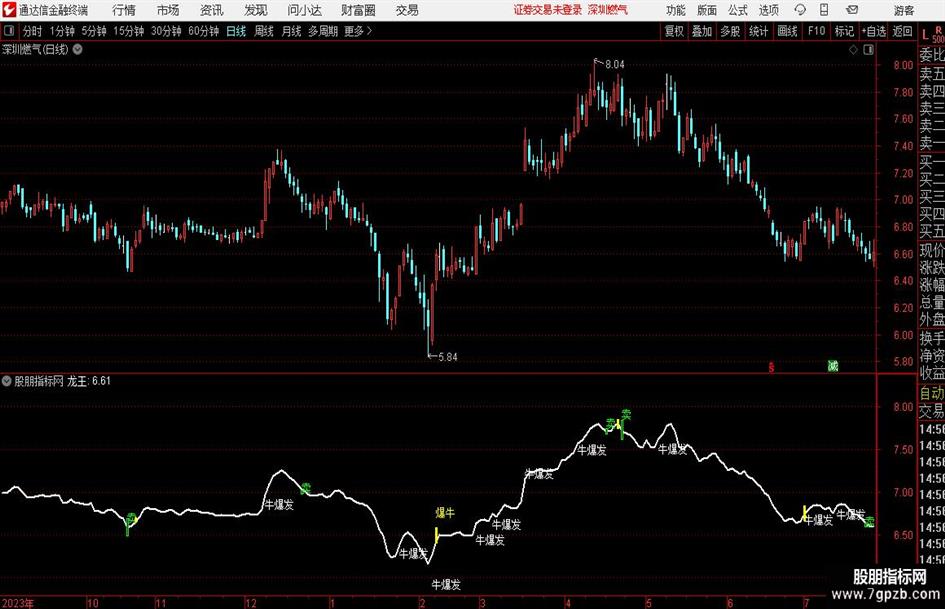Switch to 1分钟 period tab

click(62, 31)
